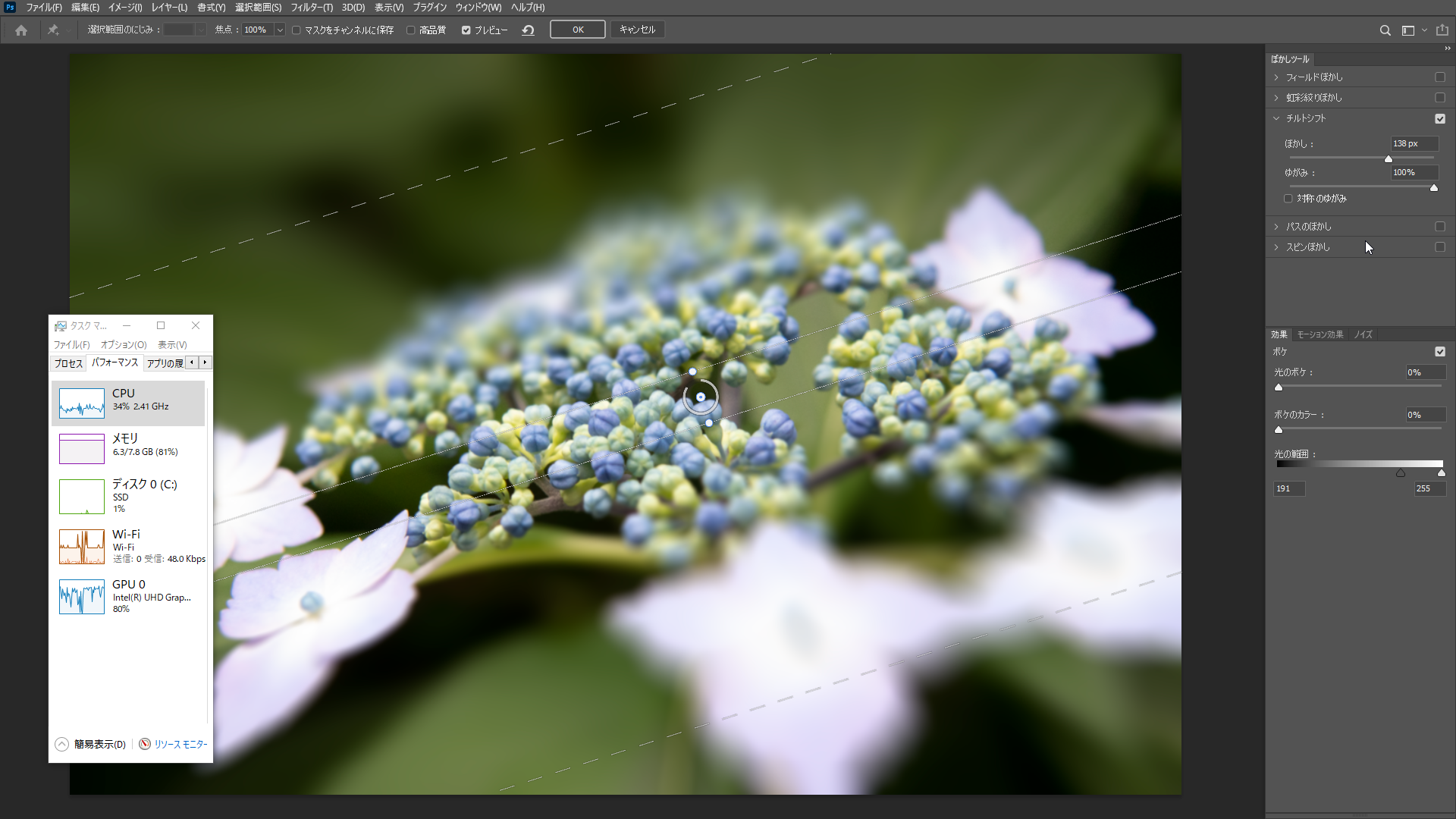1456x819 pixels.
Task: Open the focus percentage dropdown
Action: 280,30
